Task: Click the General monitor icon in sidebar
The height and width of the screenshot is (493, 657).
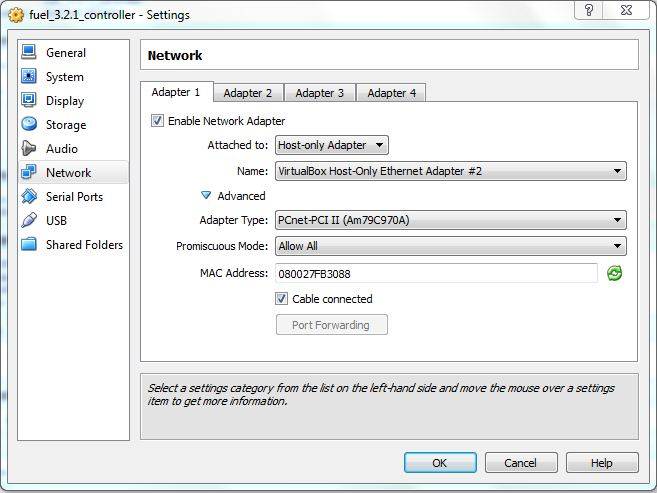Action: [29, 52]
